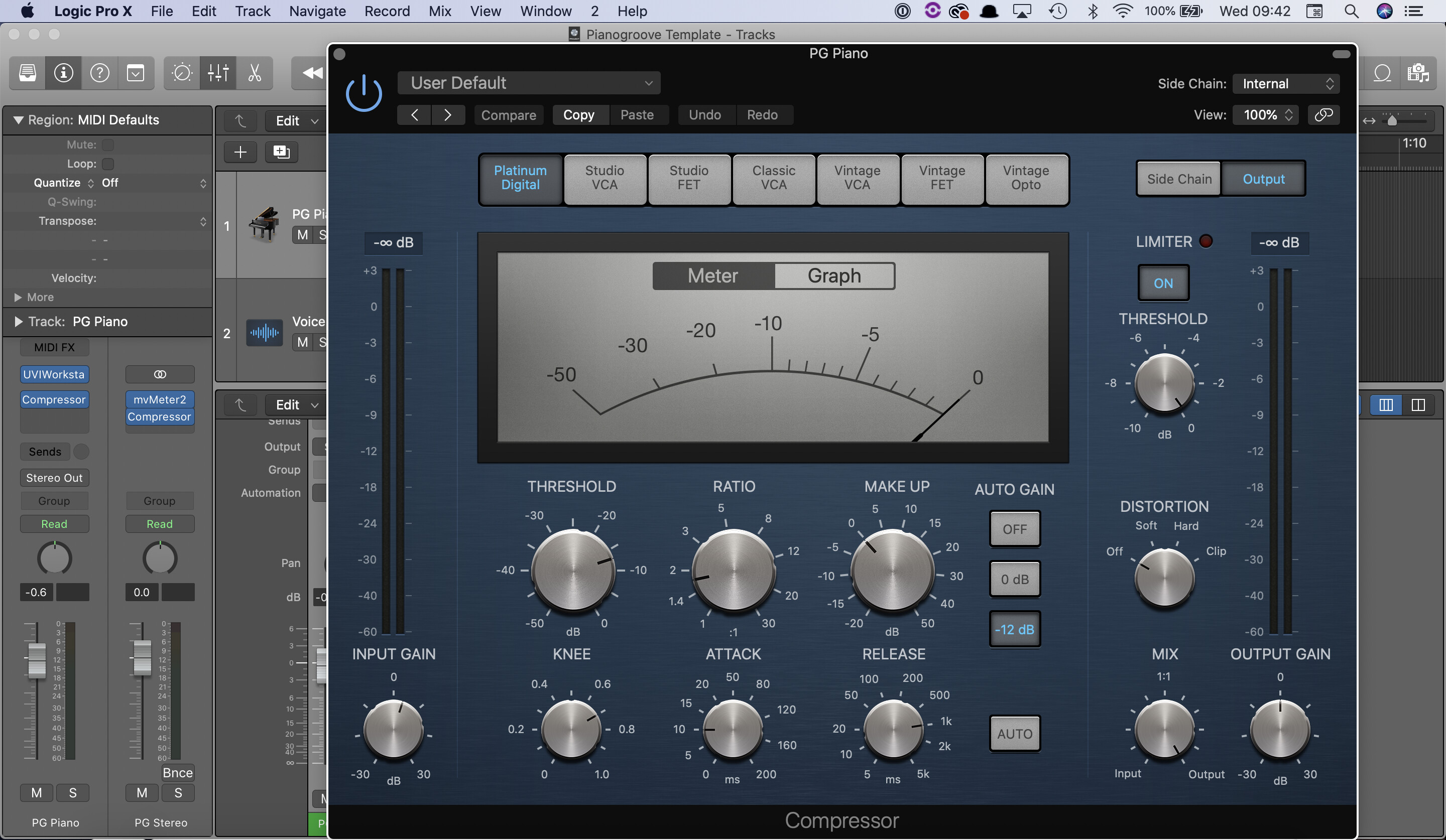Set Auto Gain to 0 dB
Image resolution: width=1446 pixels, height=840 pixels.
[x=1015, y=579]
